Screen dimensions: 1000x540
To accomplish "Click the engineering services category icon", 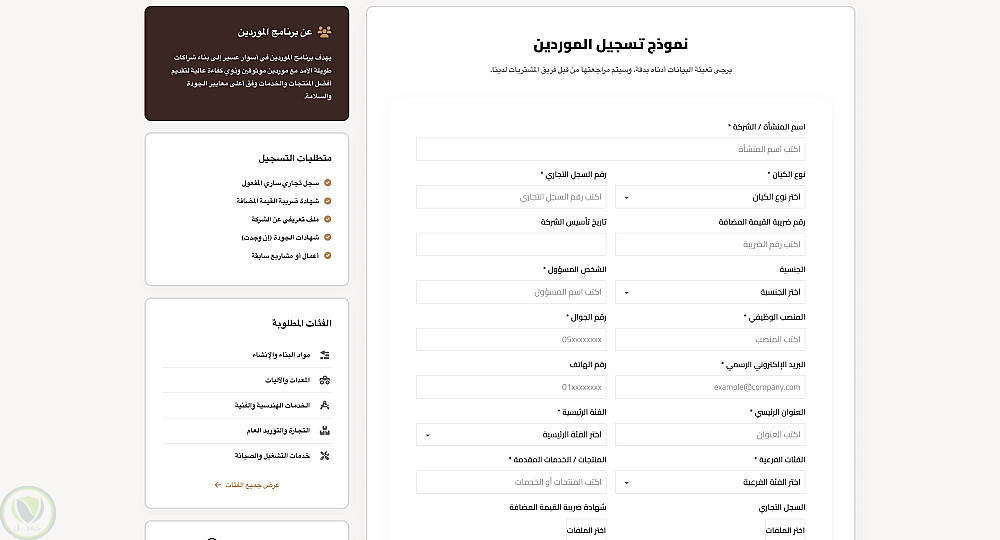I will pyautogui.click(x=325, y=405).
